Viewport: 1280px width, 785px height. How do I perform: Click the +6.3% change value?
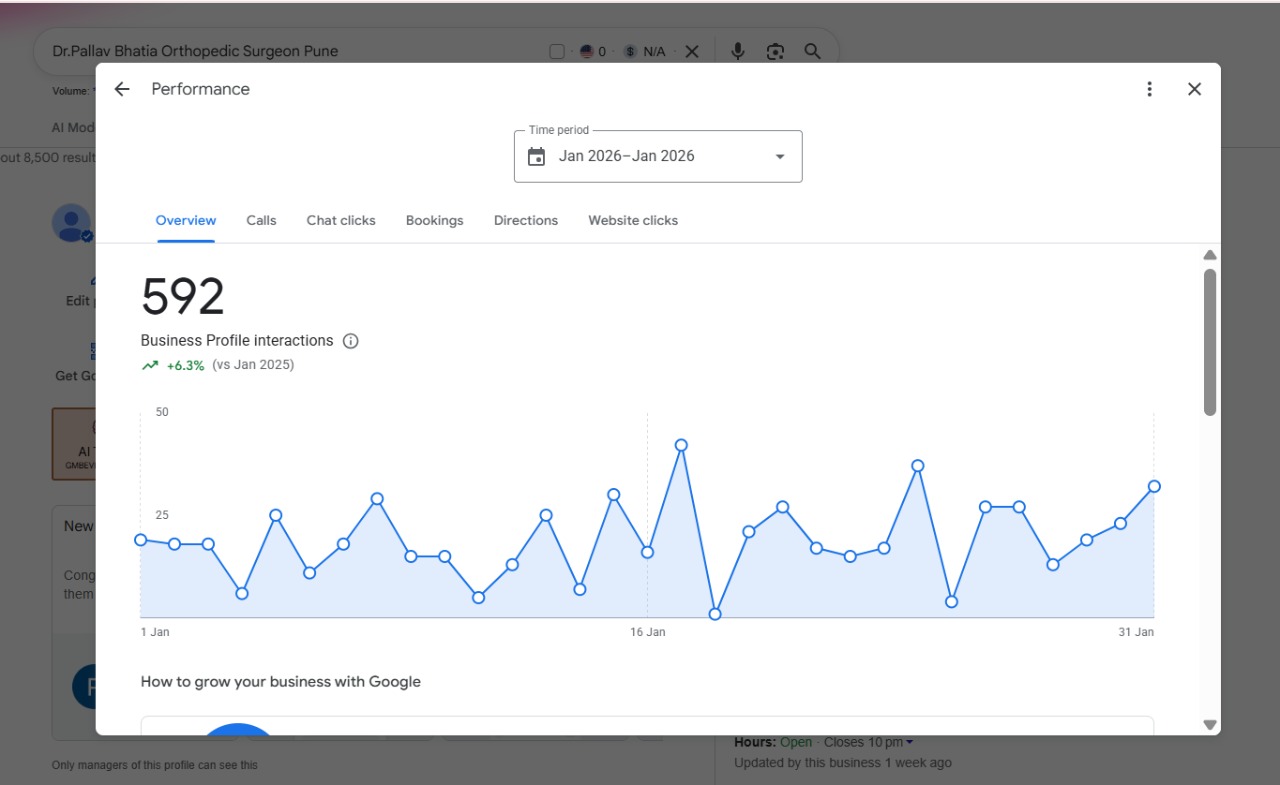pos(185,365)
